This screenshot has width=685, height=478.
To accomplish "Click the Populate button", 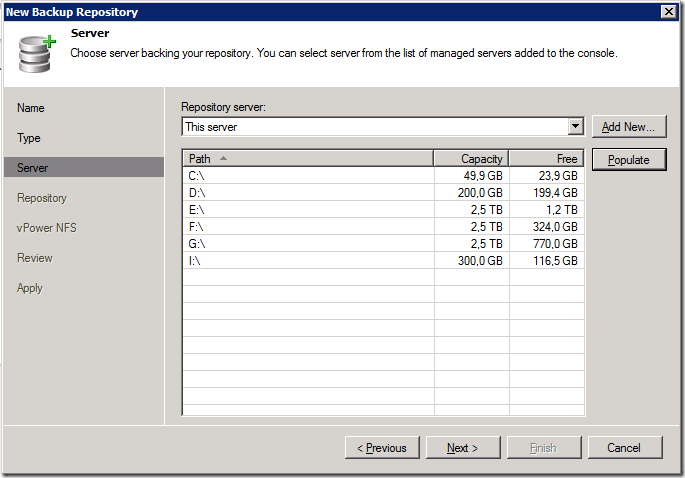I will (628, 160).
